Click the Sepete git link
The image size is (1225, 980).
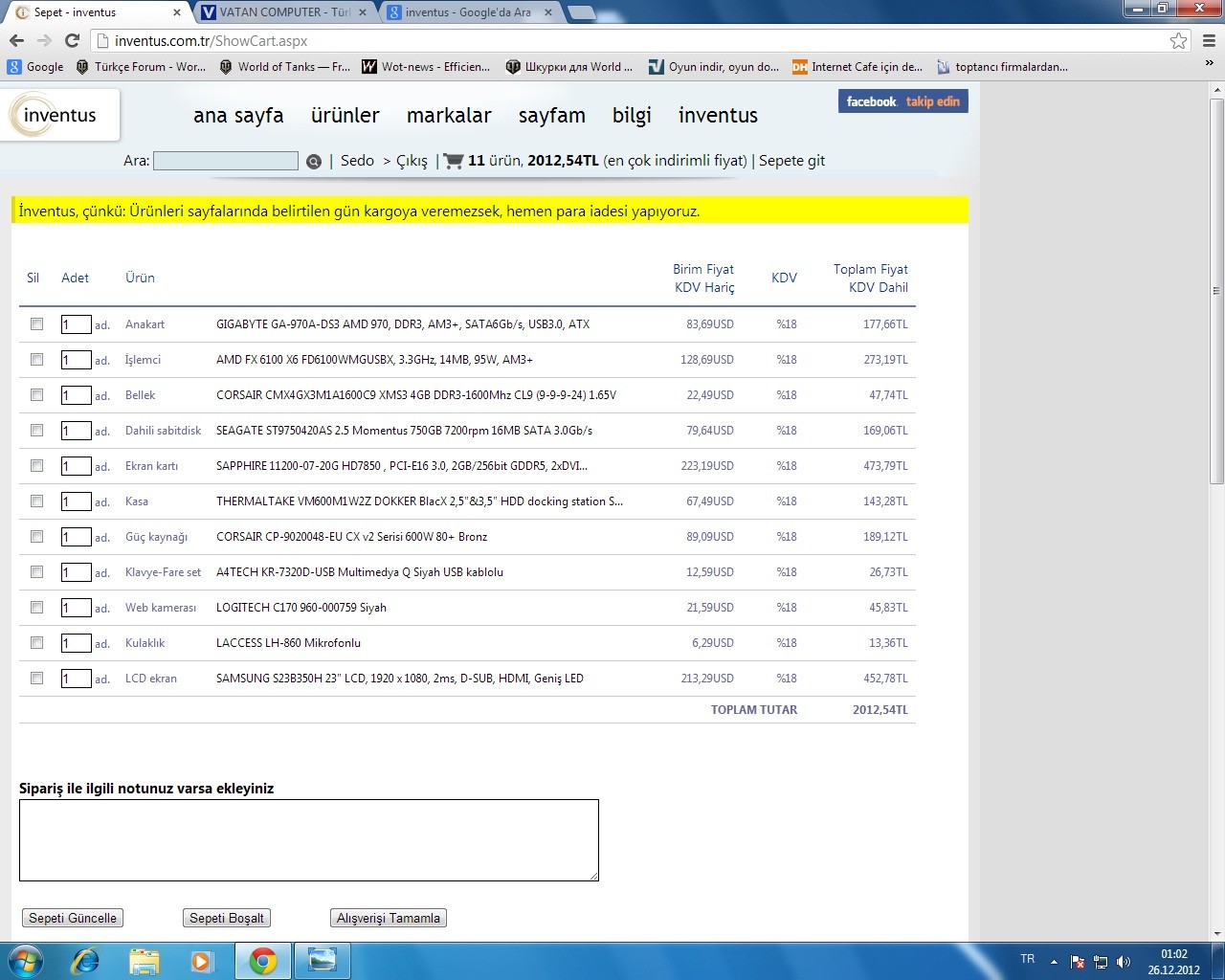pyautogui.click(x=791, y=161)
